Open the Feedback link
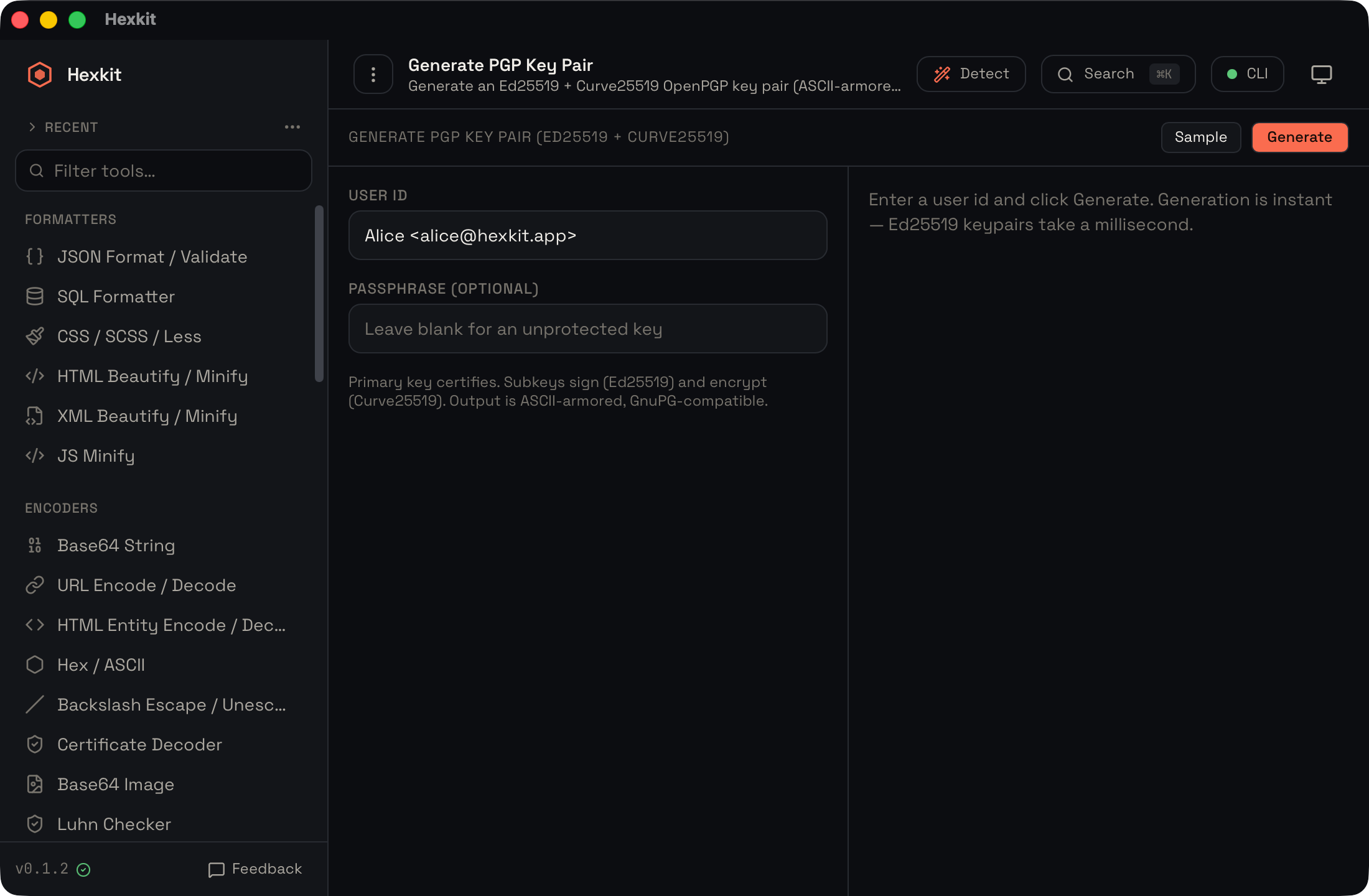This screenshot has width=1369, height=896. pos(255,869)
